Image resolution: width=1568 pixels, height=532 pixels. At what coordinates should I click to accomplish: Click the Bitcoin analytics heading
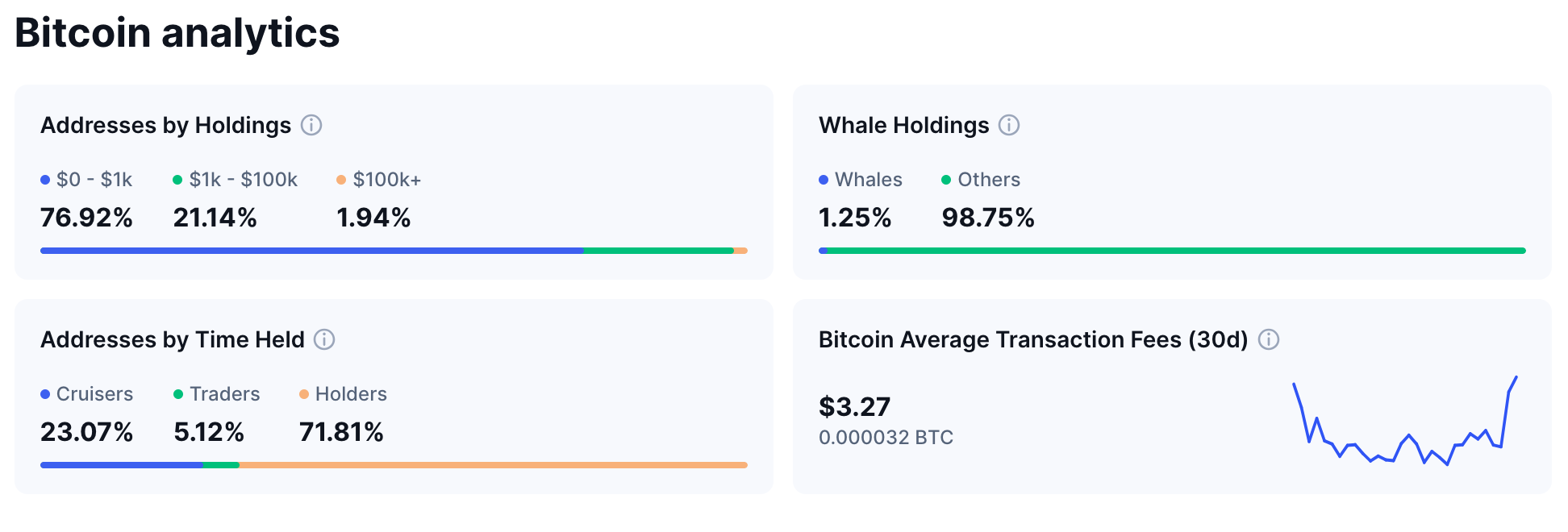177,33
